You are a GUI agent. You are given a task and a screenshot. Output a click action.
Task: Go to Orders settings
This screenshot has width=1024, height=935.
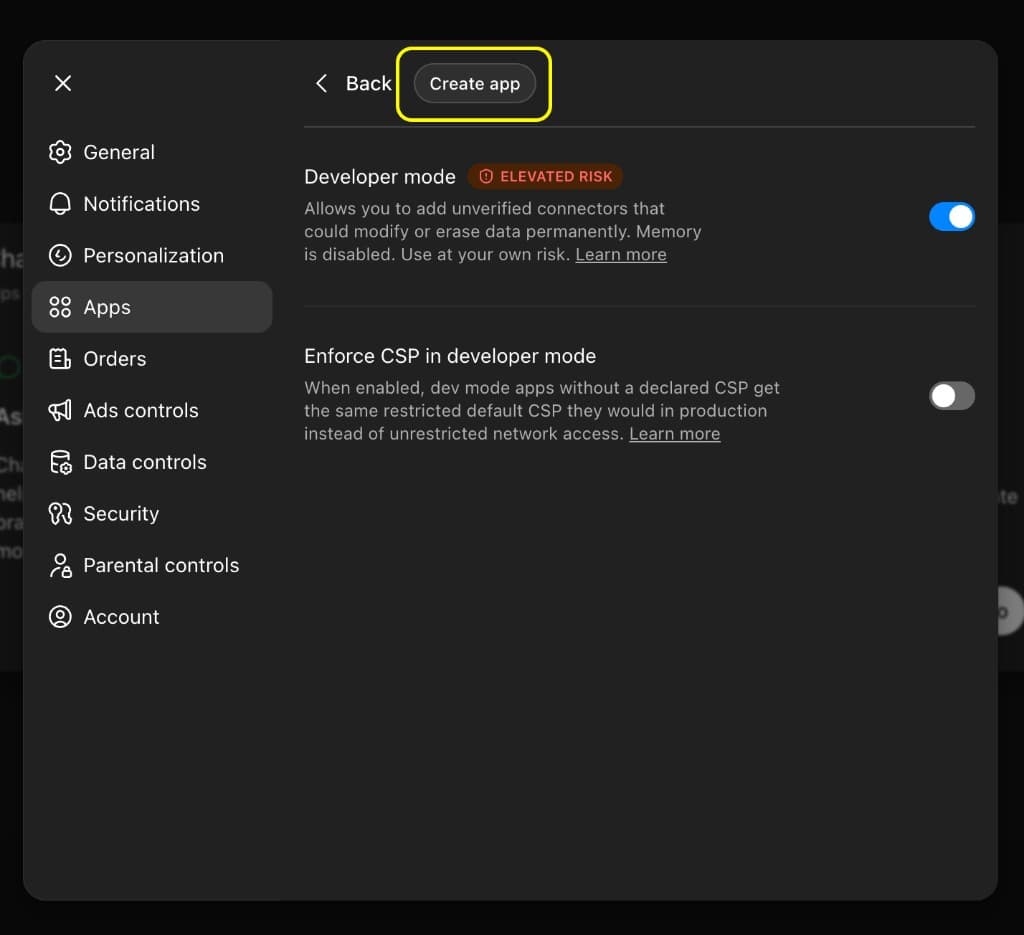152,358
